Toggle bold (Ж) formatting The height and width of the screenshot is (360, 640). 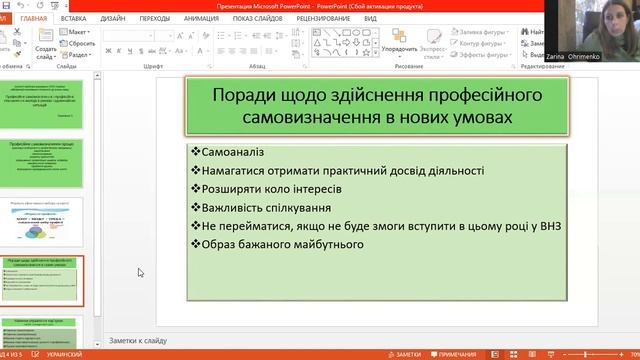108,51
